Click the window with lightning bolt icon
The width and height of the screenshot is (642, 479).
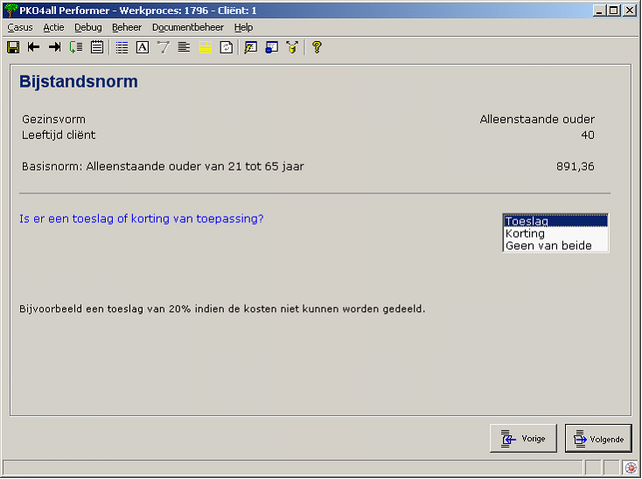(250, 47)
